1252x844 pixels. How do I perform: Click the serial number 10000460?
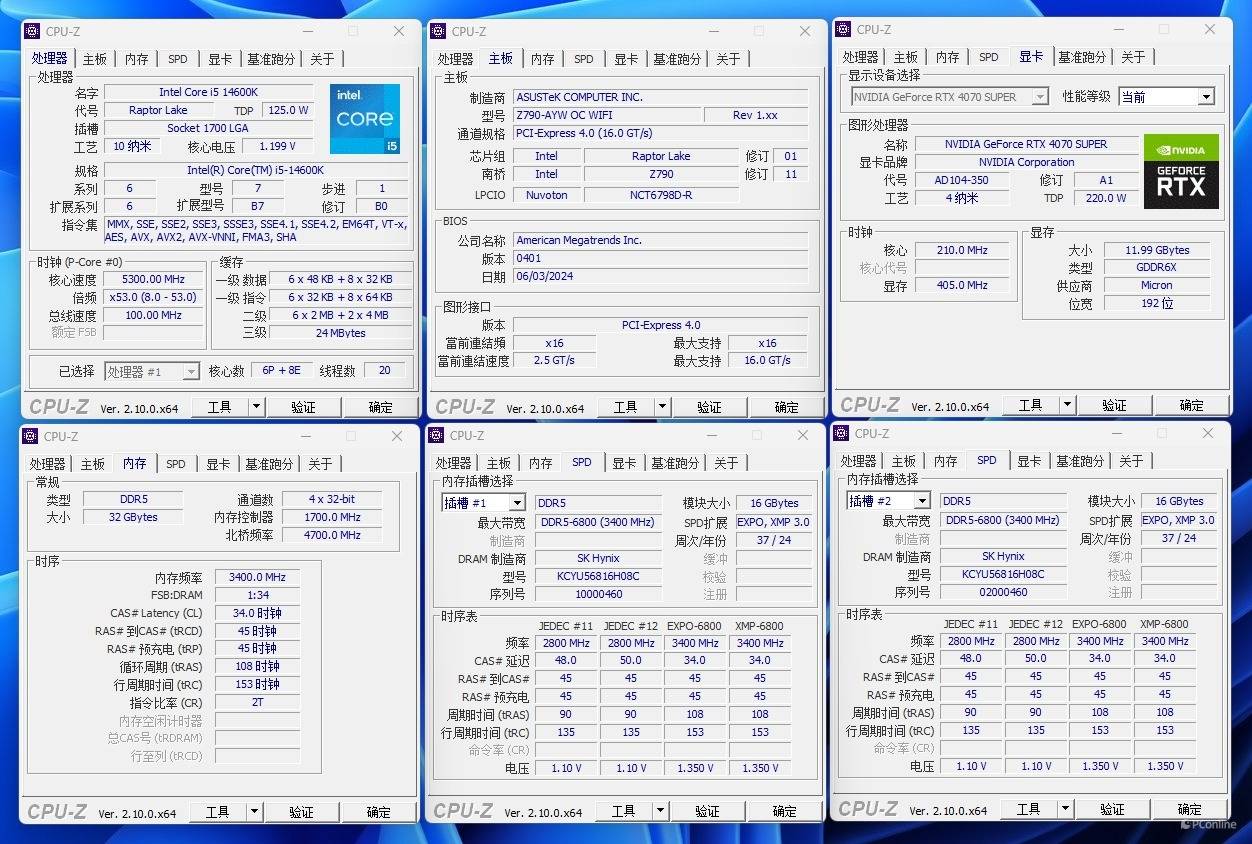coord(599,594)
